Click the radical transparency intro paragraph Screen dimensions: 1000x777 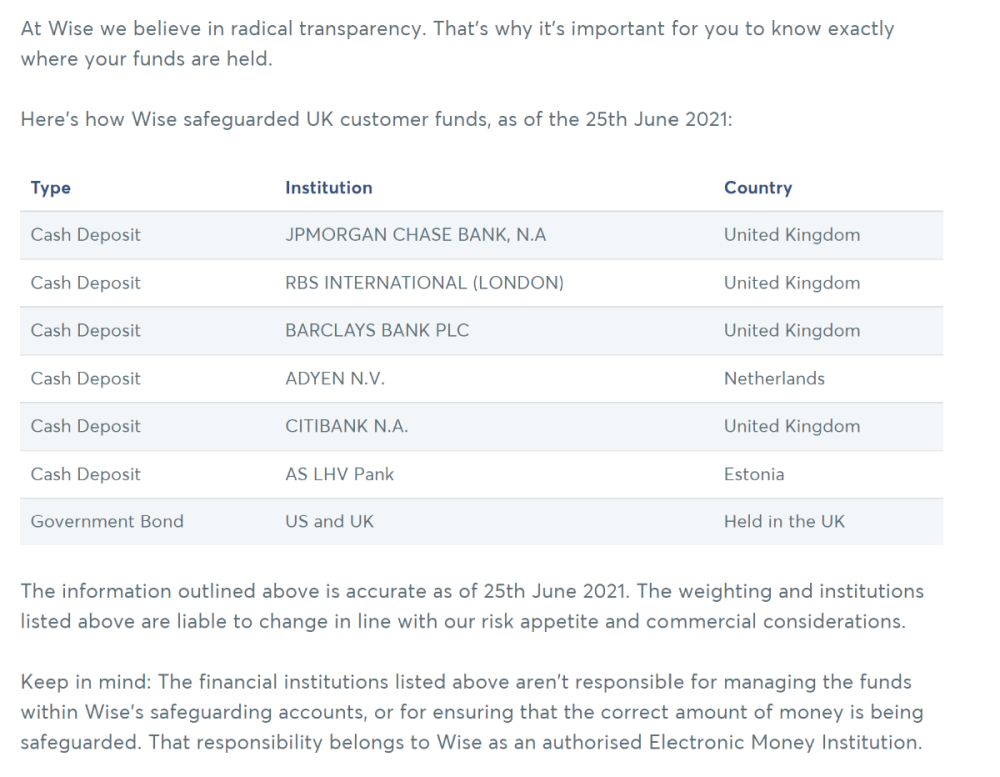[457, 44]
